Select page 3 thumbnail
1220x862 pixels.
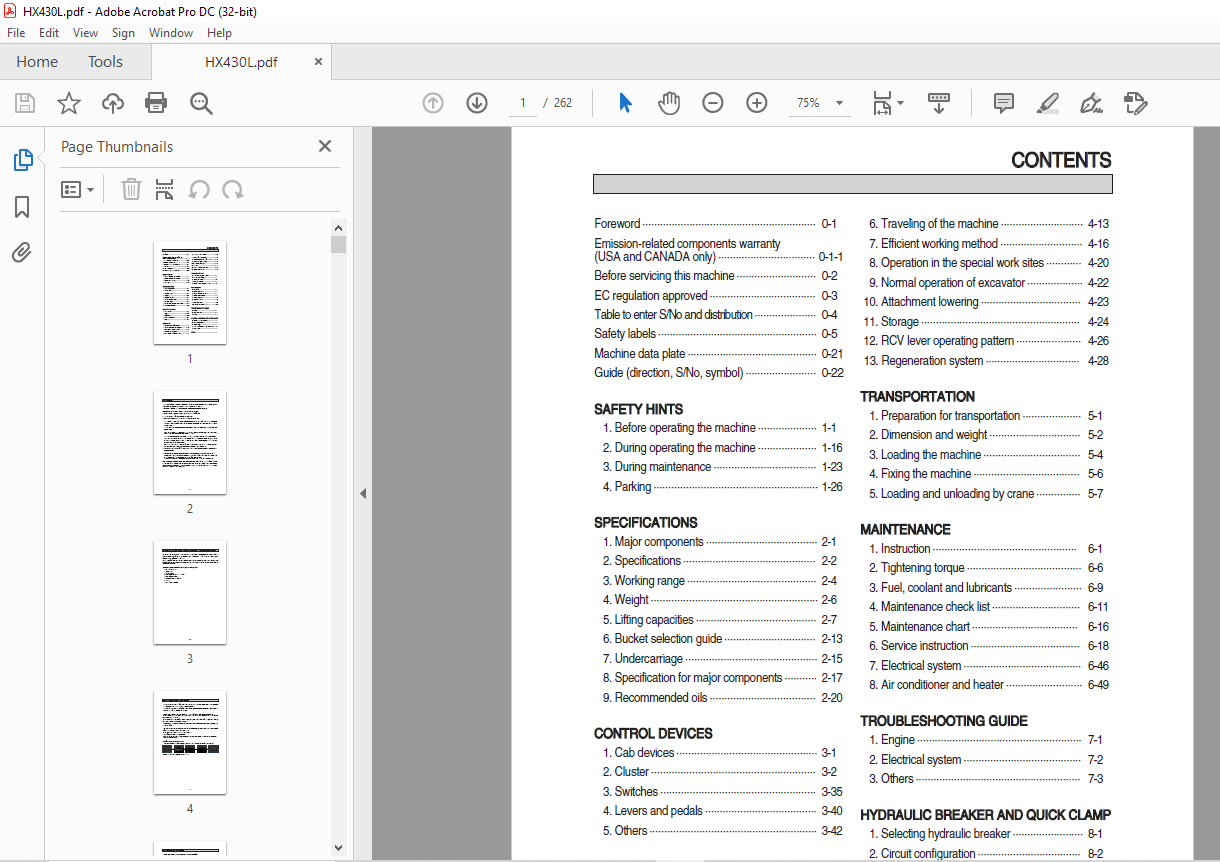click(190, 592)
